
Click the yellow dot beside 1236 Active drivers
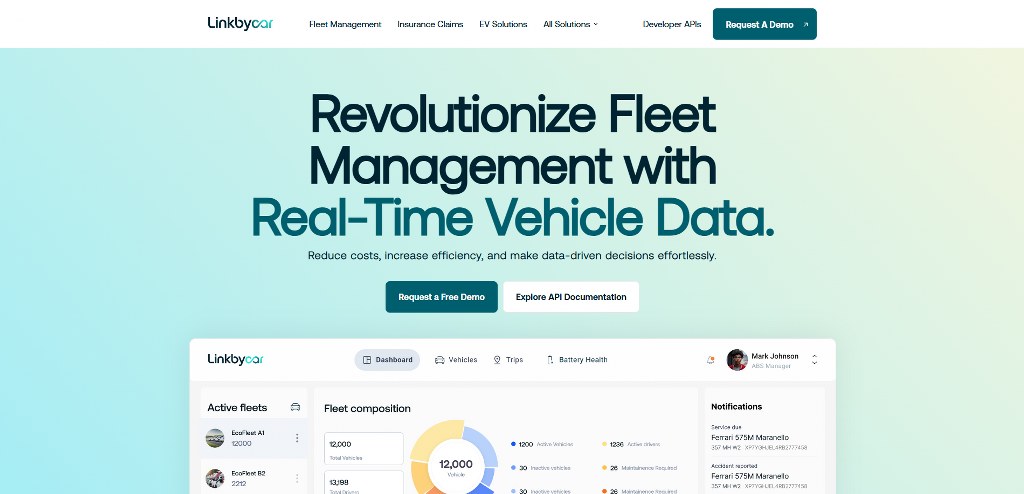(605, 444)
